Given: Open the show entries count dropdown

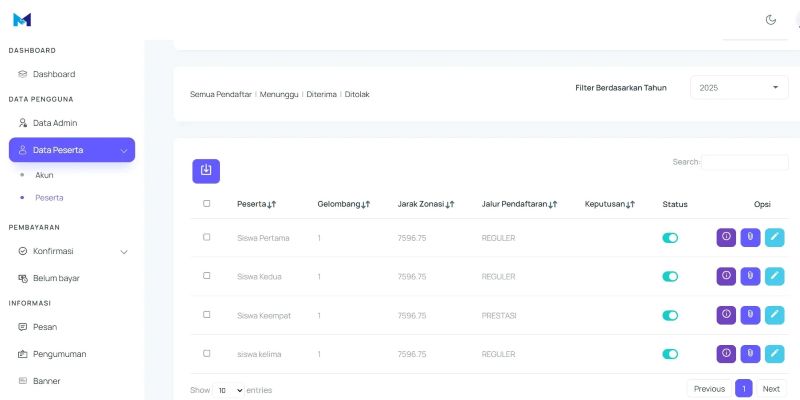Looking at the screenshot, I should 230,390.
